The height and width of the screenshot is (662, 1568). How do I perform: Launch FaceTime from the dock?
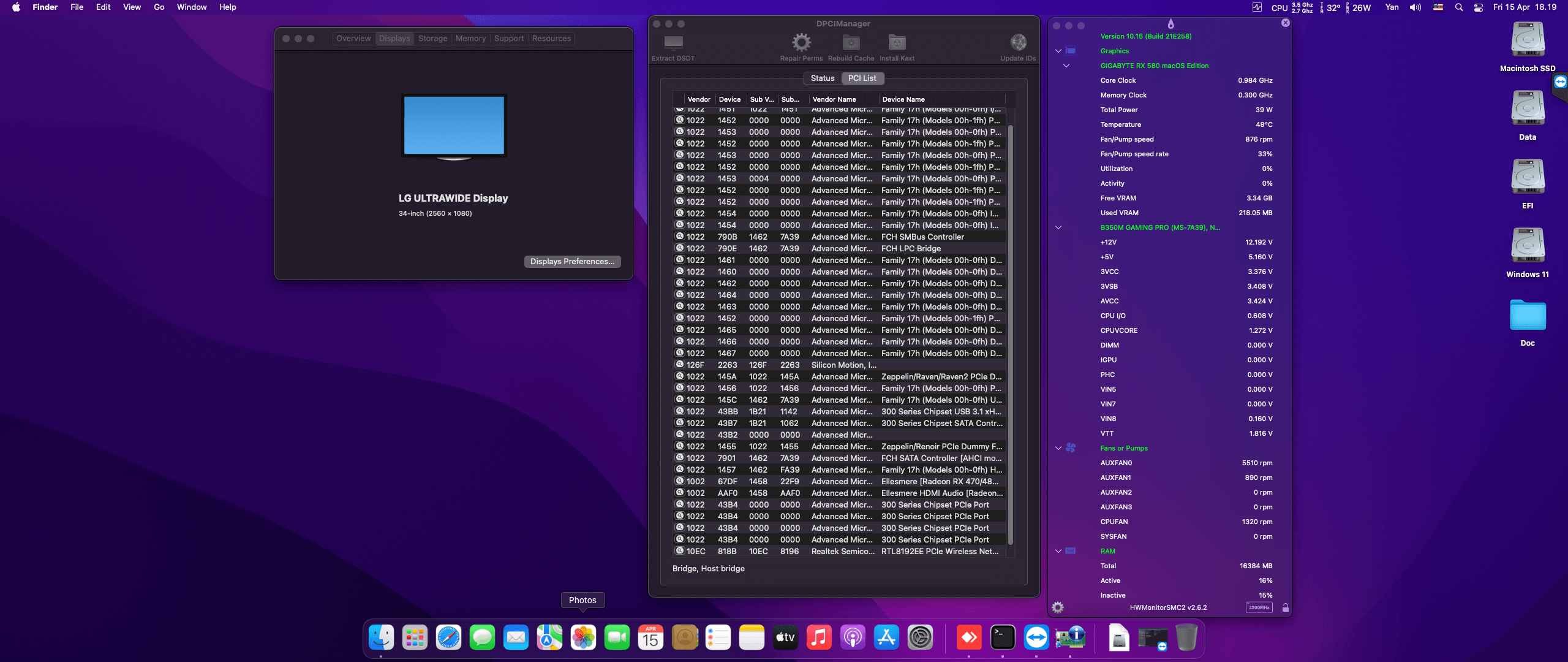(x=617, y=637)
